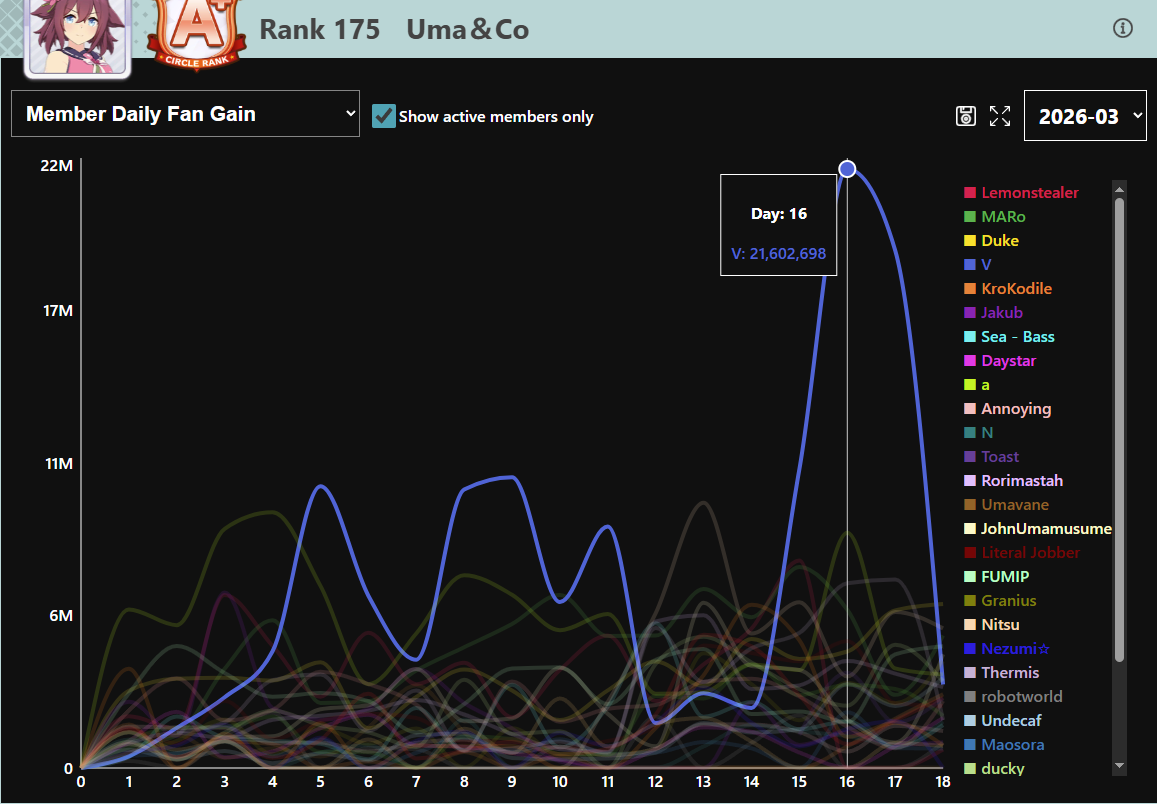Click x-axis day 18 label
This screenshot has height=804, width=1157.
click(x=943, y=782)
